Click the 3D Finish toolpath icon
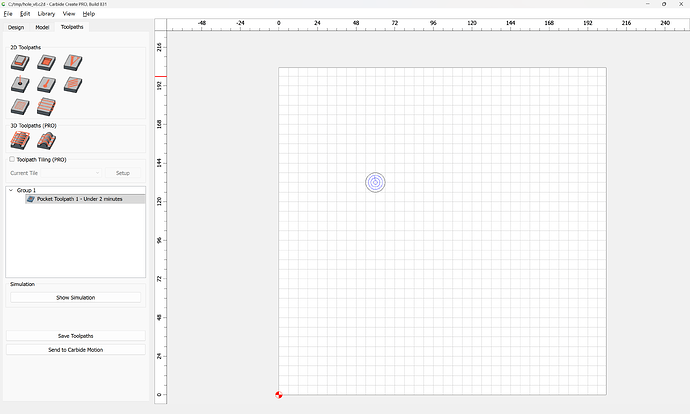This screenshot has width=690, height=414. 46,142
